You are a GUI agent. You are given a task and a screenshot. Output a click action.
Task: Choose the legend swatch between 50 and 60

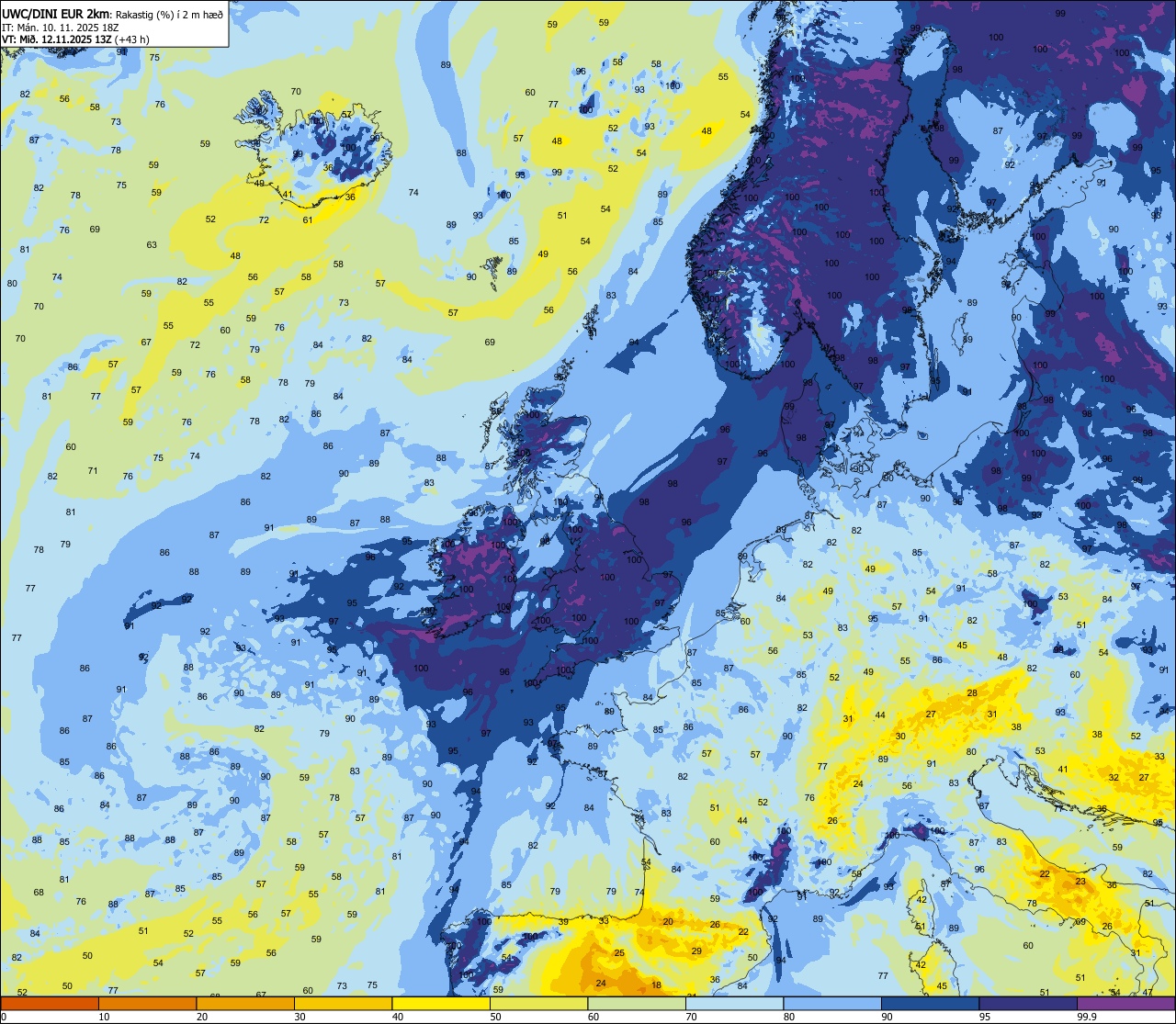[x=538, y=1003]
